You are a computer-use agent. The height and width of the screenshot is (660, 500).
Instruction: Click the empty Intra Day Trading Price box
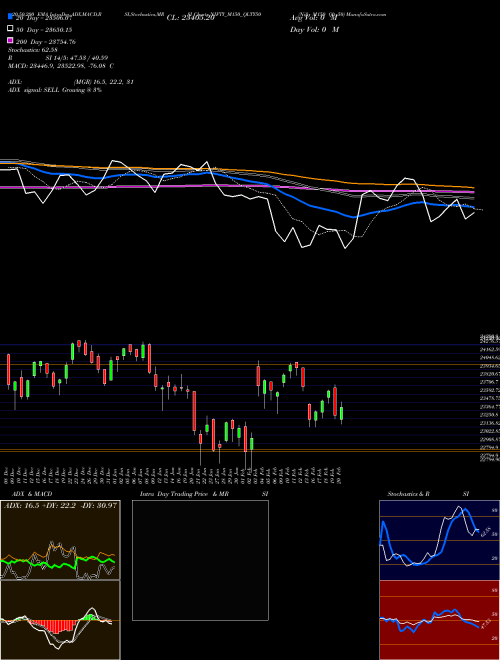(x=200, y=560)
